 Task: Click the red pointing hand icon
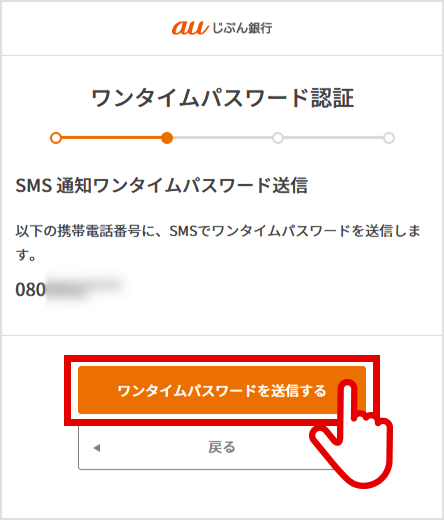point(353,433)
